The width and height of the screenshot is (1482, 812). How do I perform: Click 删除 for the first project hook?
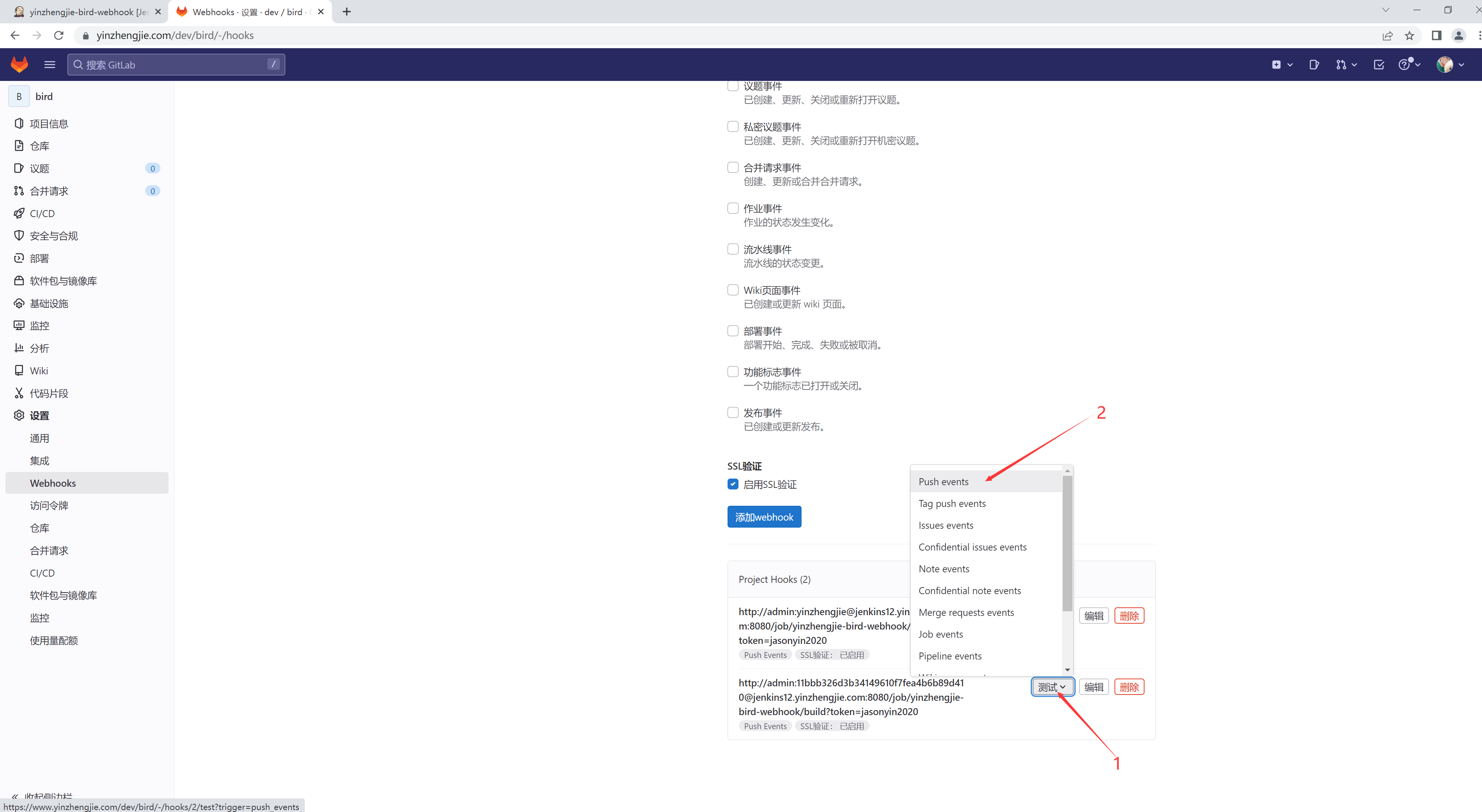coord(1129,616)
